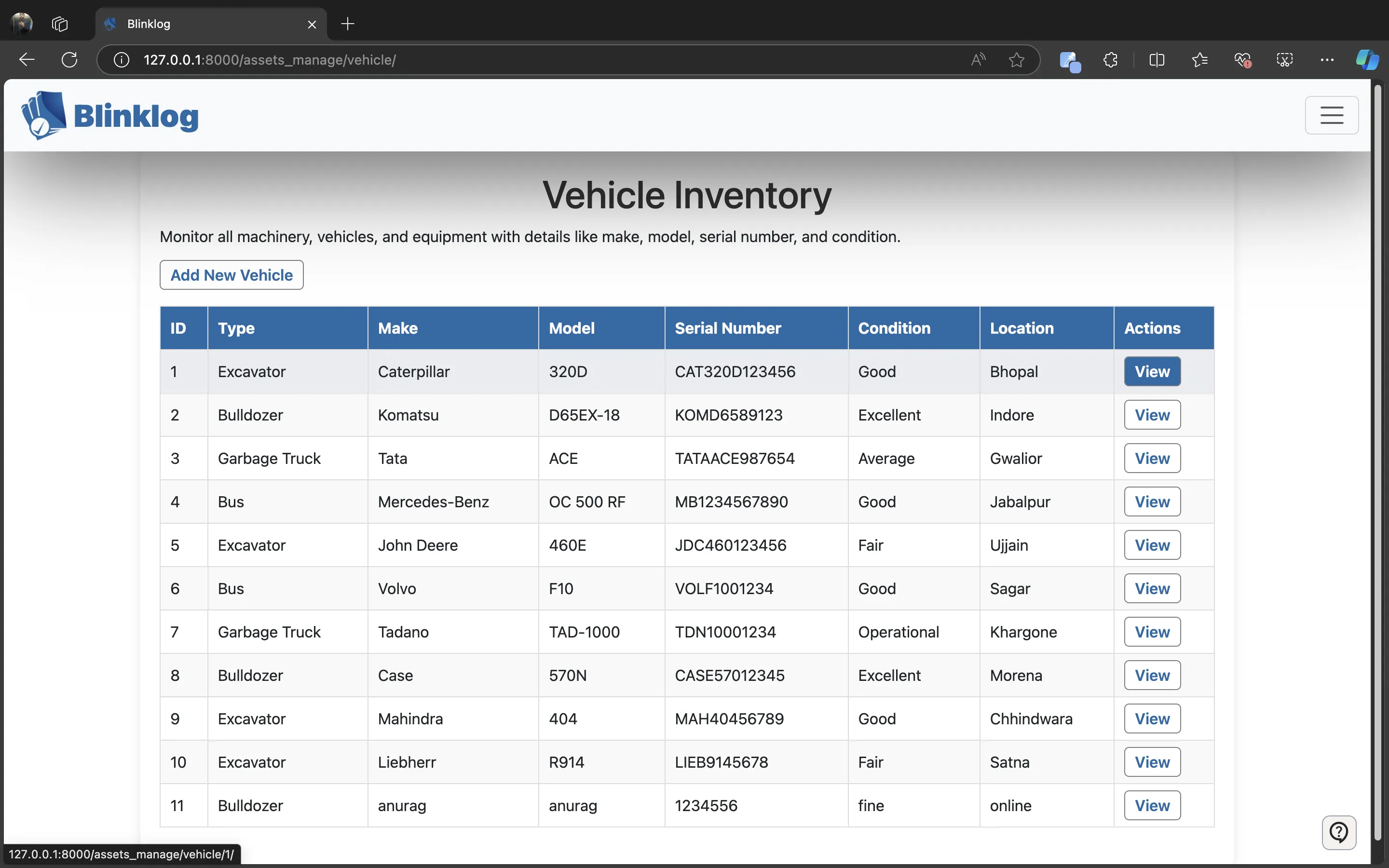Viewport: 1389px width, 868px height.
Task: Click the split screen view icon
Action: pos(1156,59)
